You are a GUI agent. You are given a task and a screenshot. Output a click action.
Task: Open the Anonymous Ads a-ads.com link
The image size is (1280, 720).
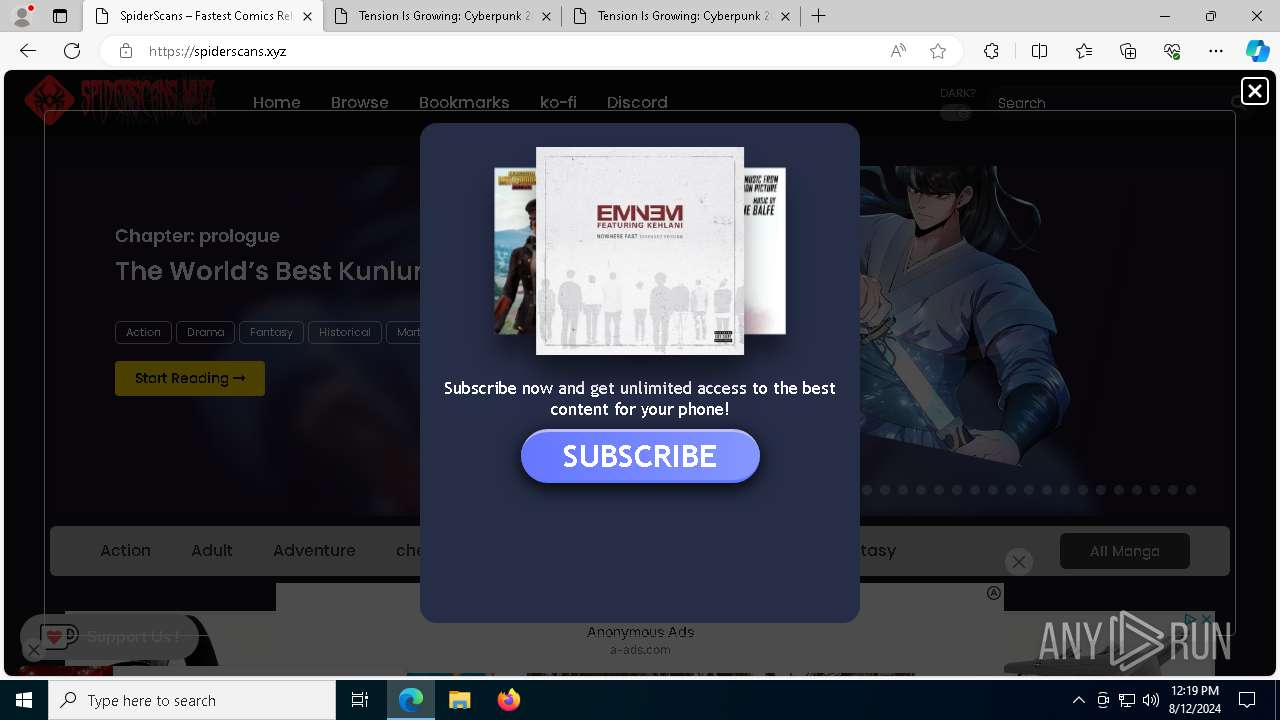pyautogui.click(x=640, y=640)
